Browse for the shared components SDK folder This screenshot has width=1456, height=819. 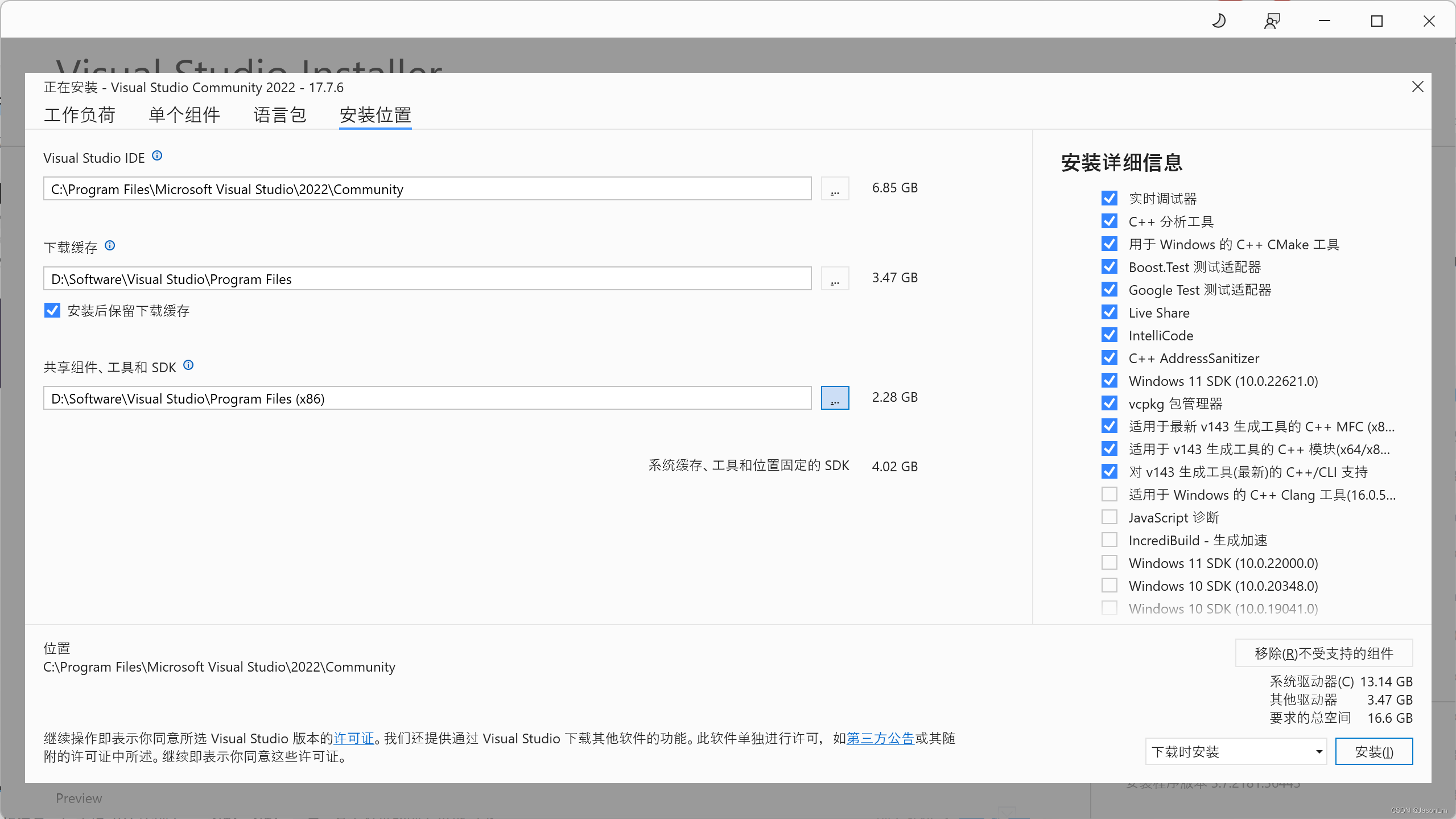(835, 398)
